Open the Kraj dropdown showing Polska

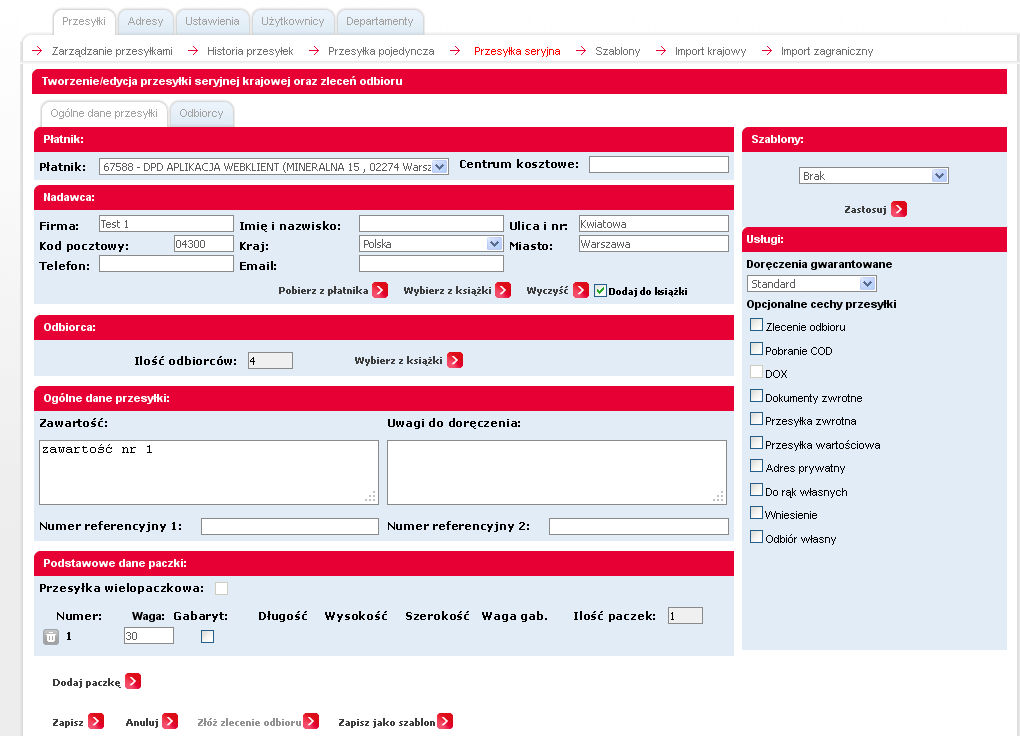(431, 244)
